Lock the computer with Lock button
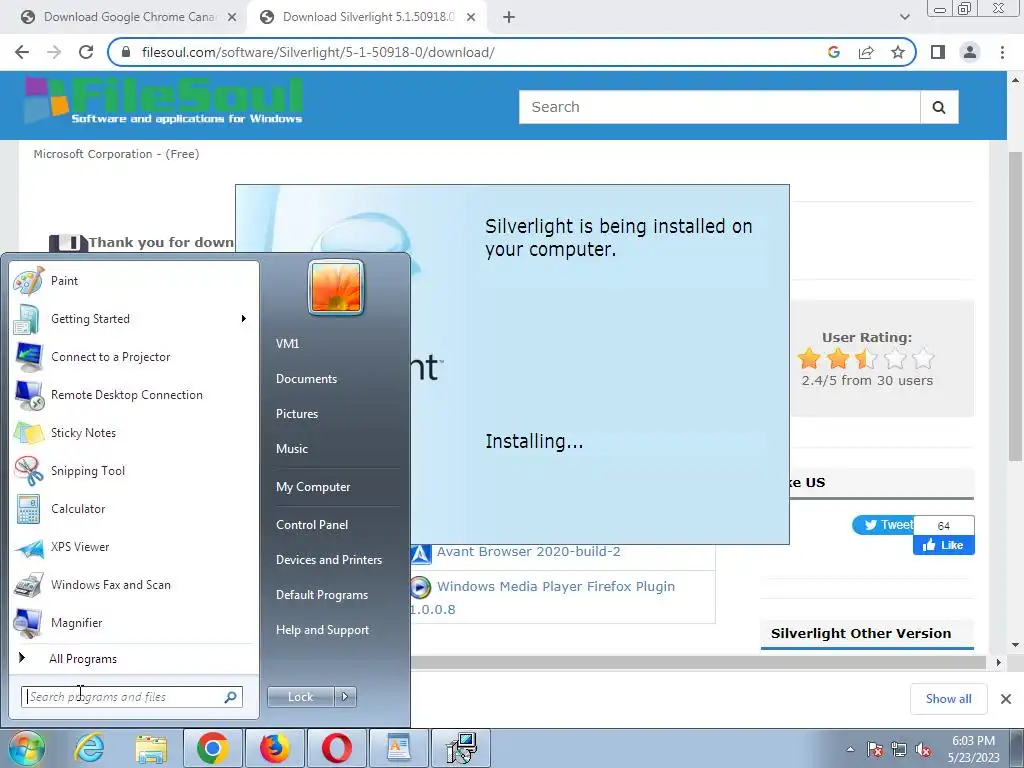Image resolution: width=1024 pixels, height=768 pixels. (x=300, y=697)
